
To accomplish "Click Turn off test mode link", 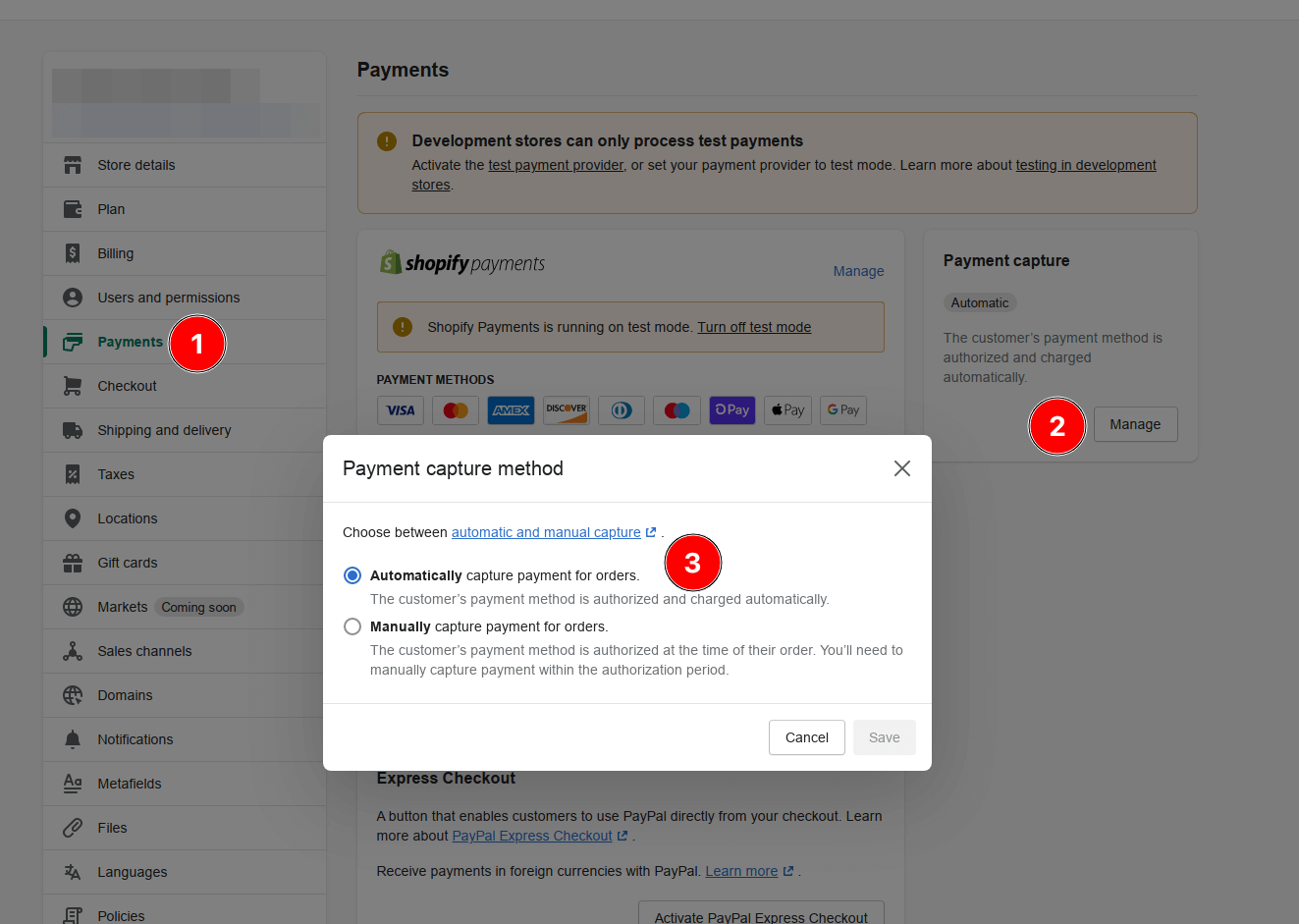I will [x=754, y=327].
